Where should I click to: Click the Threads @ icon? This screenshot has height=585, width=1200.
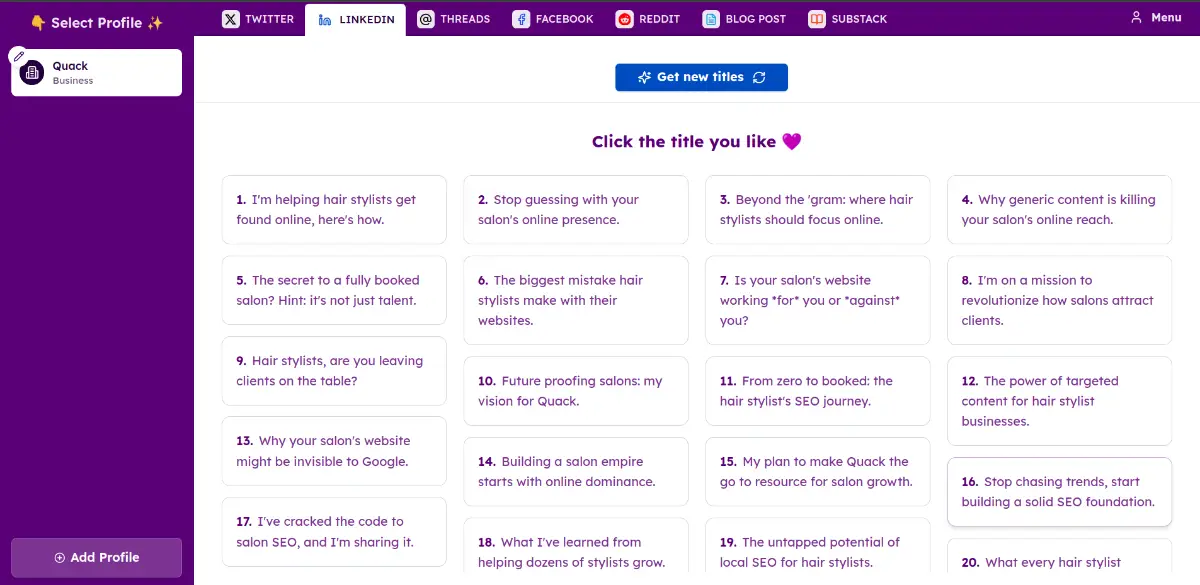[x=426, y=19]
